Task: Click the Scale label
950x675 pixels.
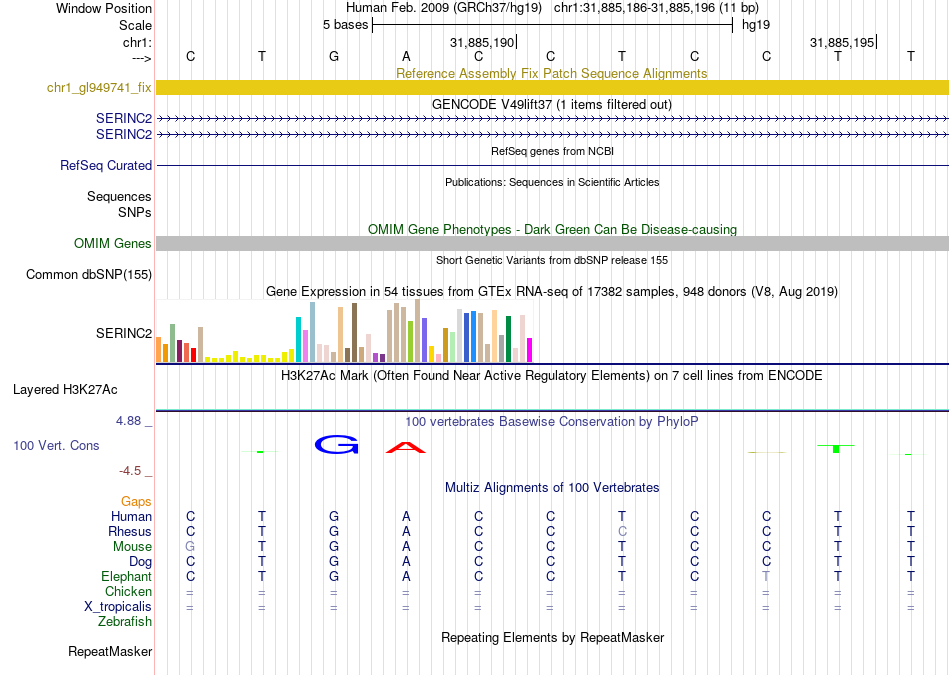Action: 135,25
